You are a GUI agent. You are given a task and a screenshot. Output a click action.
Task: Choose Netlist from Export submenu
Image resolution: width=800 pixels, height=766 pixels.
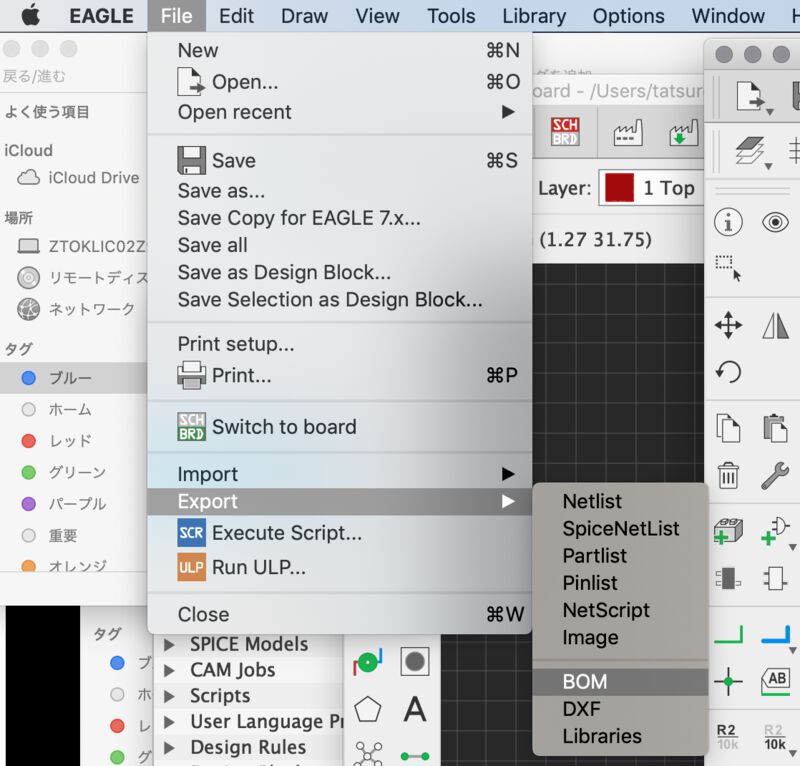pyautogui.click(x=620, y=501)
